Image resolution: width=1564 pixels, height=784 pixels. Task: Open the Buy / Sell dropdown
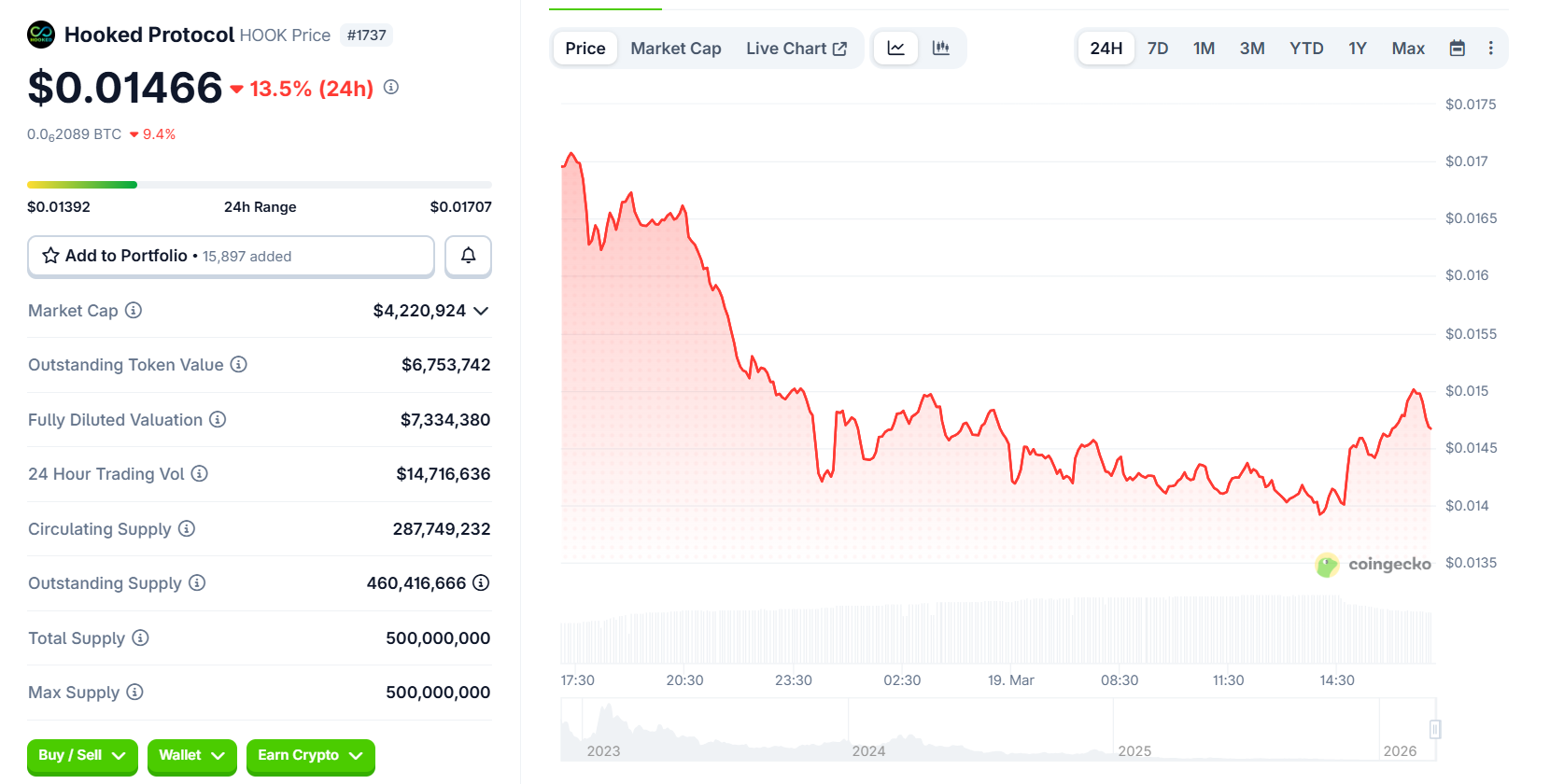(x=82, y=756)
